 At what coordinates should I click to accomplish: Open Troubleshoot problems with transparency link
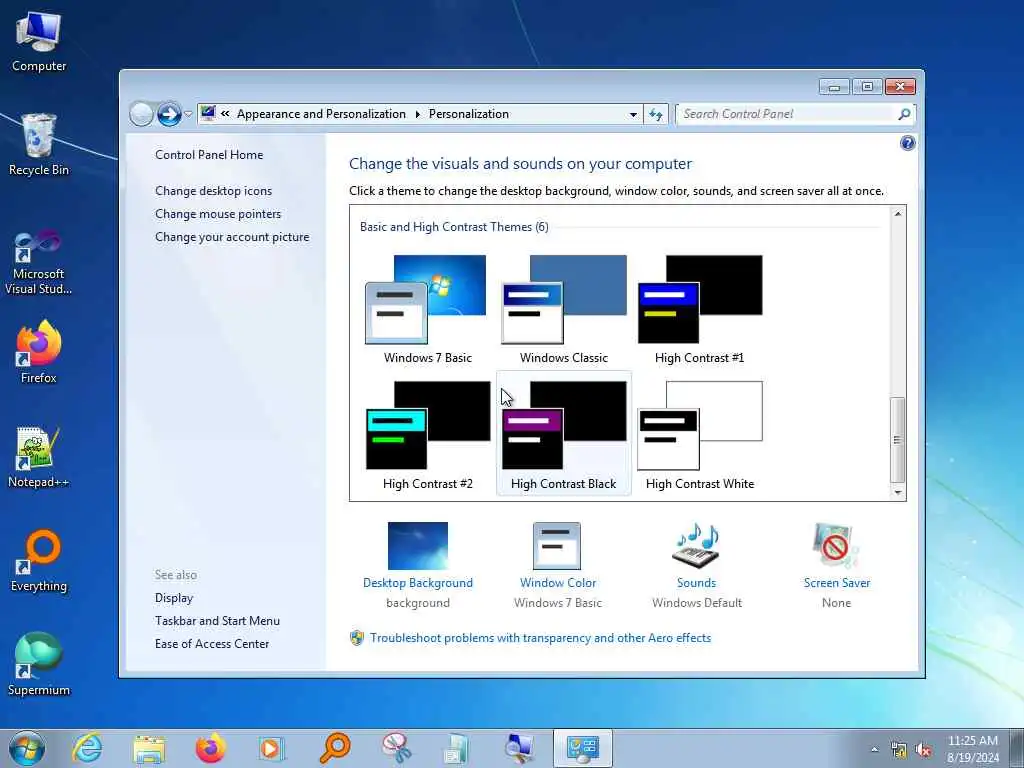click(540, 638)
